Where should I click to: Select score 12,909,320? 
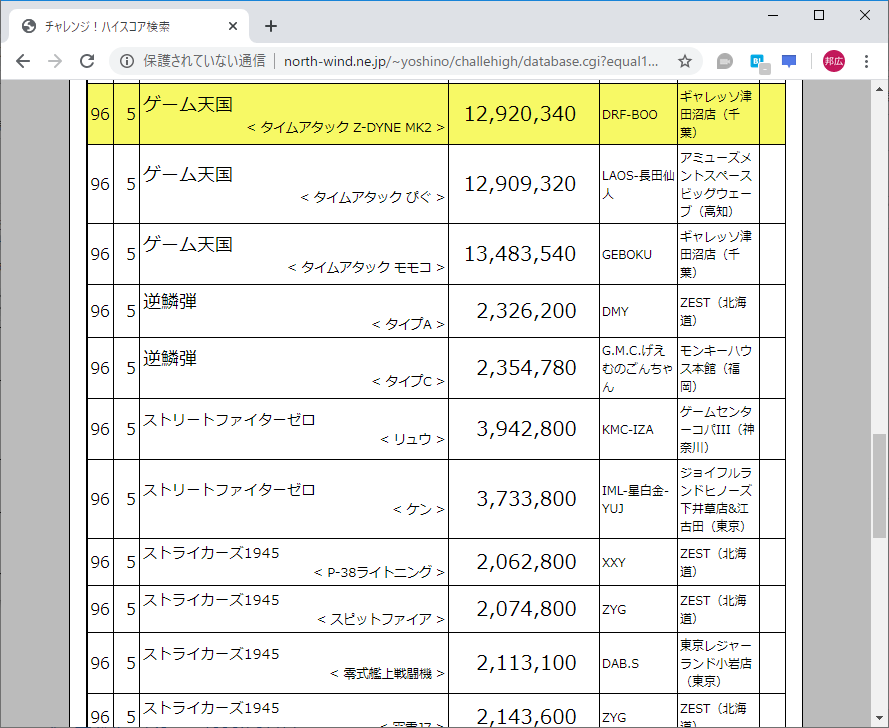coord(520,184)
